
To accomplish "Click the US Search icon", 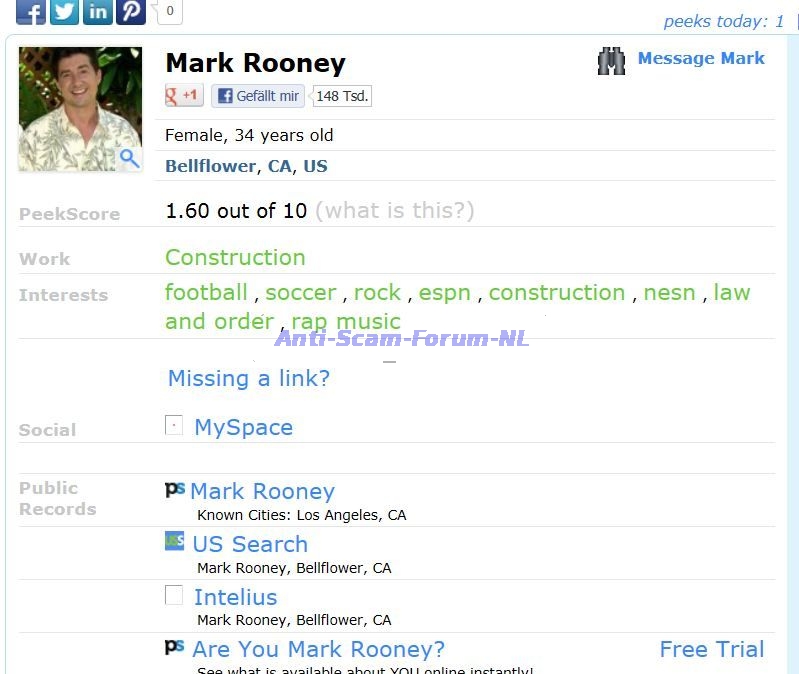I will [174, 542].
